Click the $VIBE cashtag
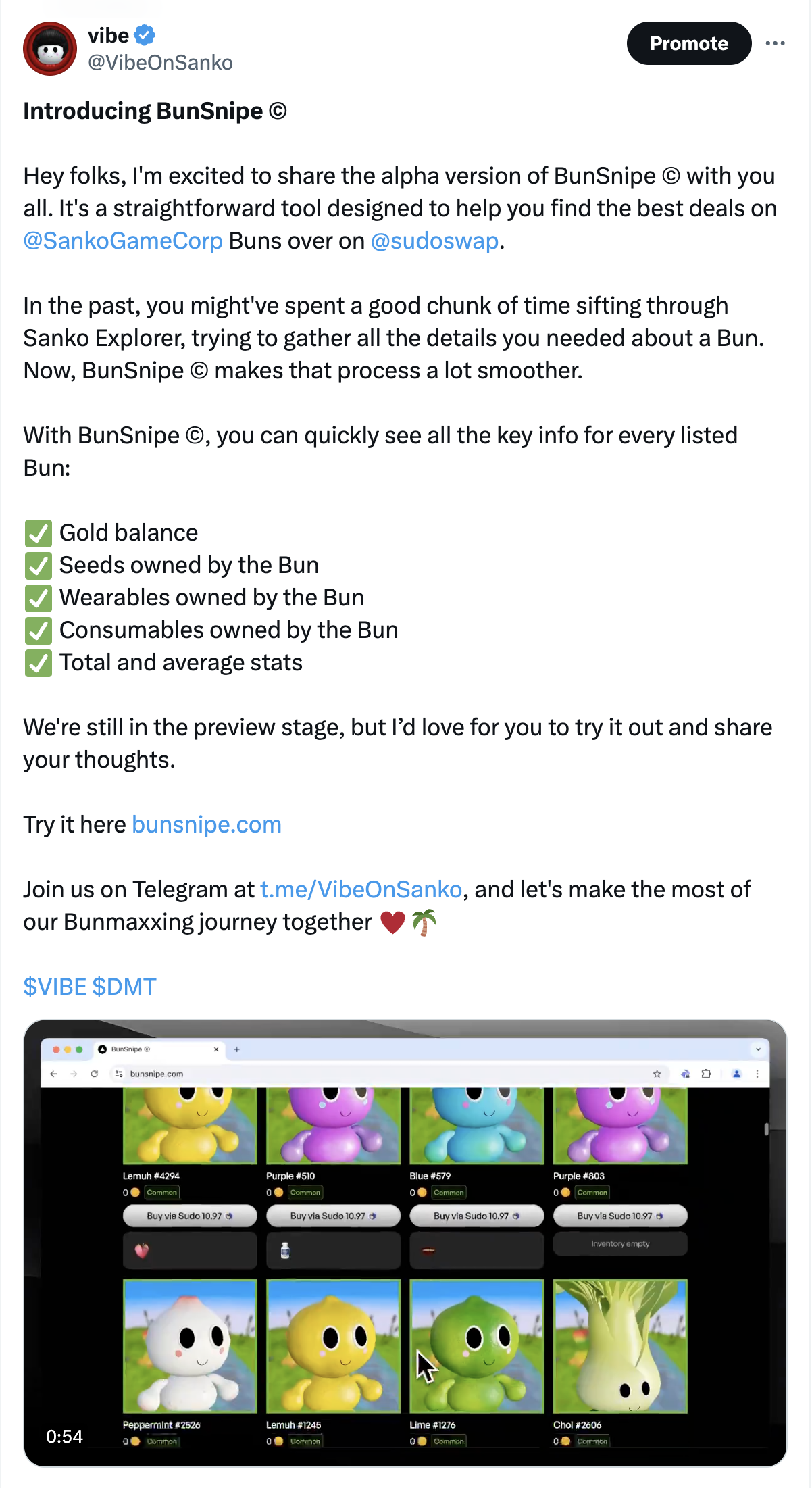Viewport: 812px width, 1488px height. point(55,987)
